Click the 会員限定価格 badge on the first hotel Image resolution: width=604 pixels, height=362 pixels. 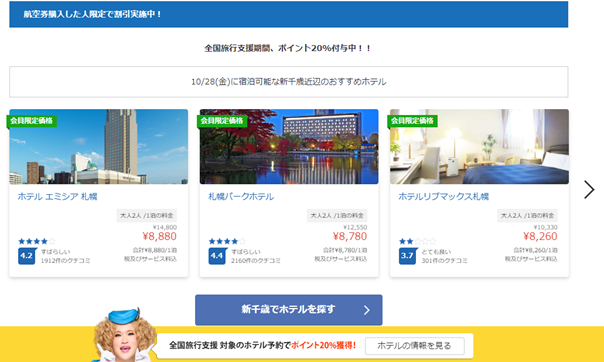[x=32, y=121]
